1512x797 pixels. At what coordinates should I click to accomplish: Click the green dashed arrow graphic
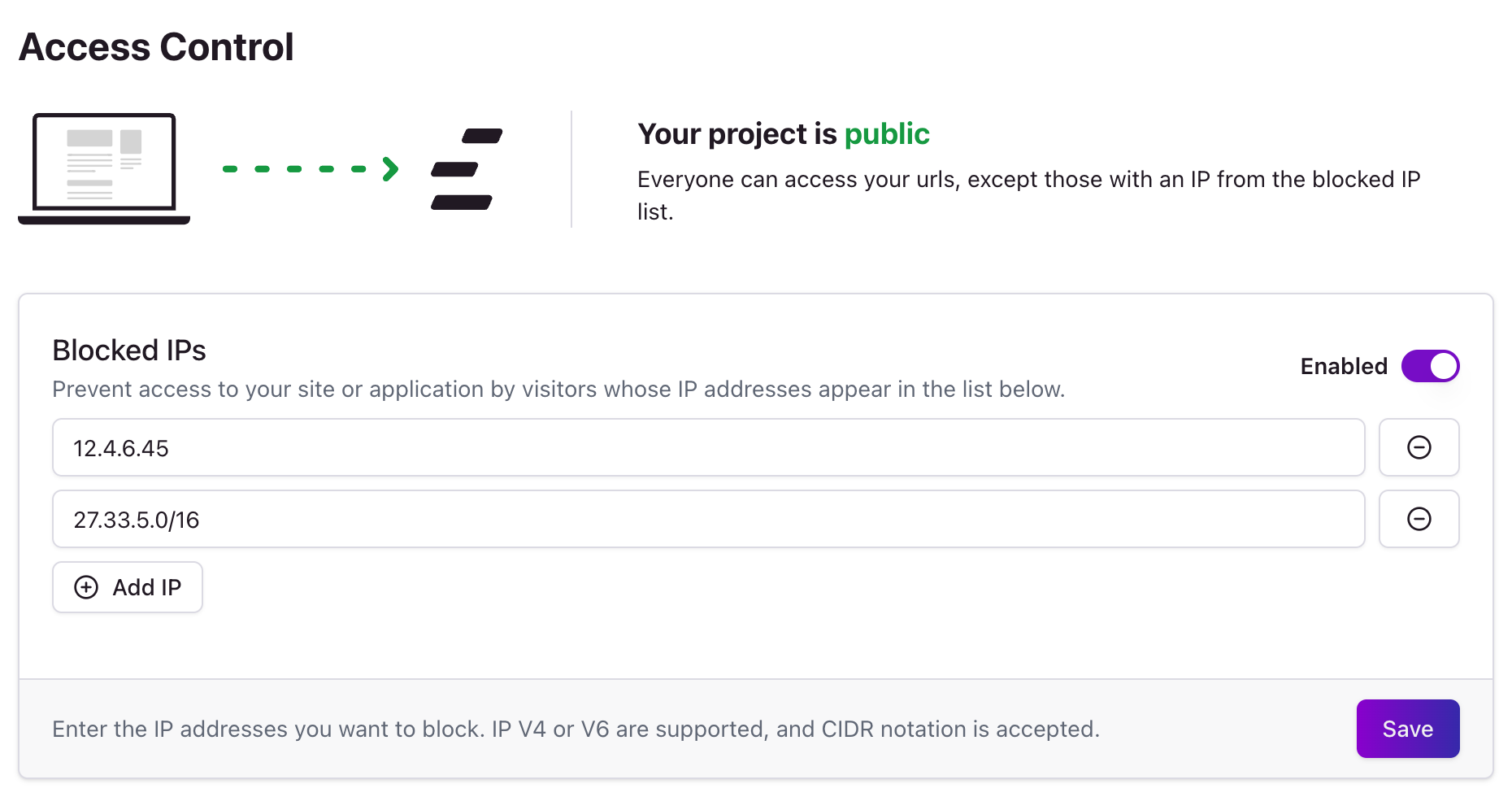(311, 168)
